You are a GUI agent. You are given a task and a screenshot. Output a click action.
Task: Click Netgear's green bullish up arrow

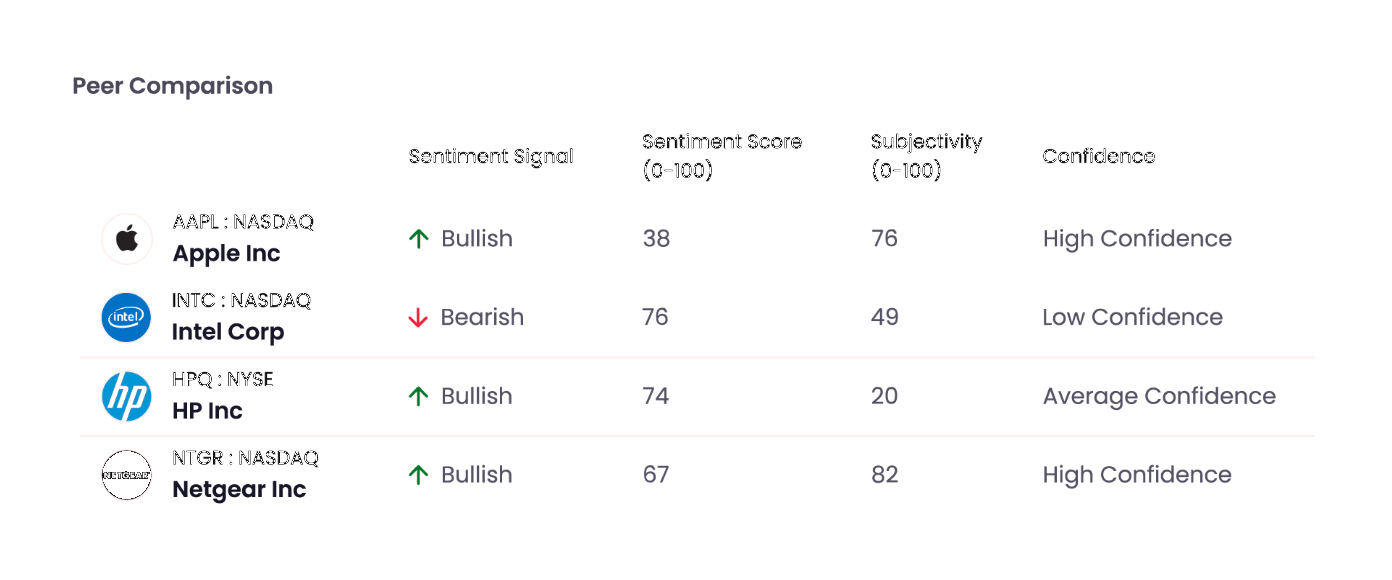click(418, 475)
